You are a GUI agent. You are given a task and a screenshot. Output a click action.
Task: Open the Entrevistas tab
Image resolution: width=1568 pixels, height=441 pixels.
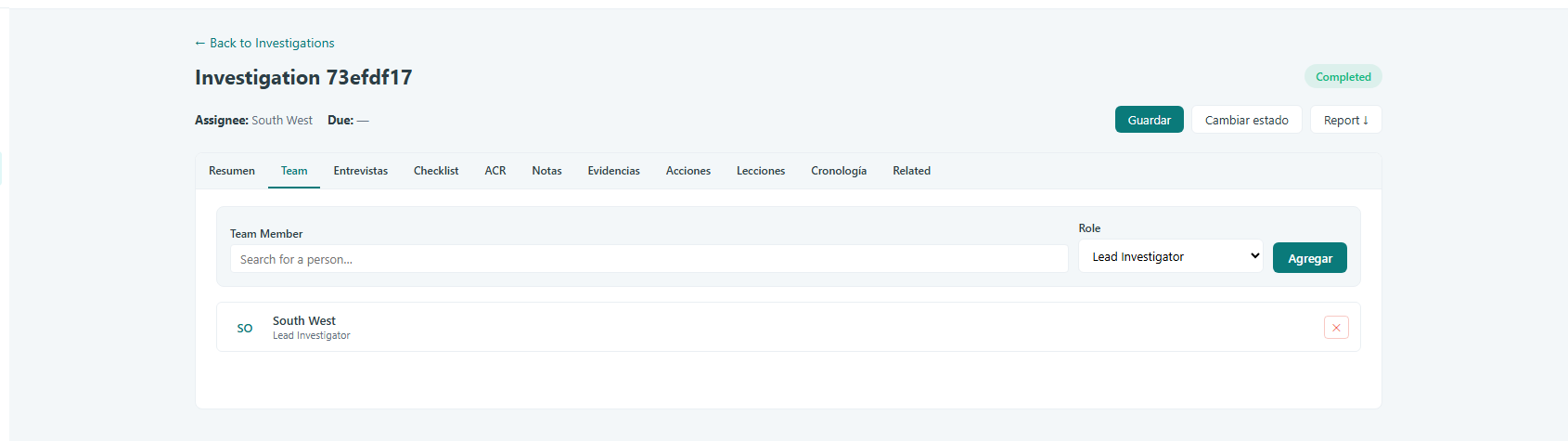pos(361,171)
